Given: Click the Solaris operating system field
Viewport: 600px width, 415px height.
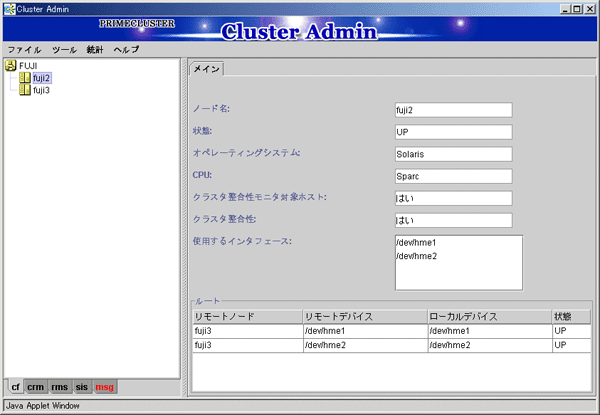Looking at the screenshot, I should coord(453,154).
